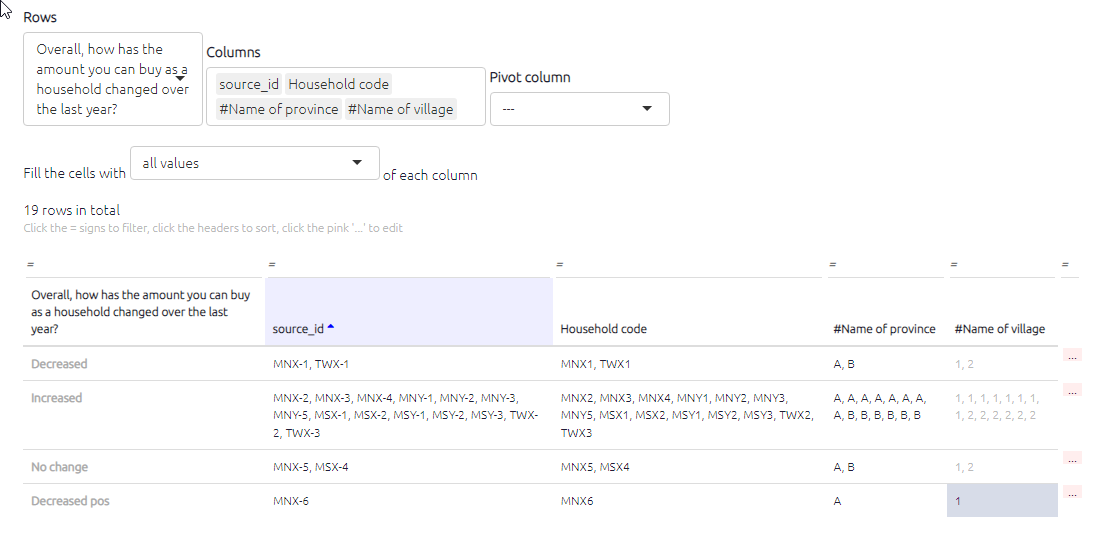1096x546 pixels.
Task: Expand the Pivot column dropdown
Action: click(579, 109)
